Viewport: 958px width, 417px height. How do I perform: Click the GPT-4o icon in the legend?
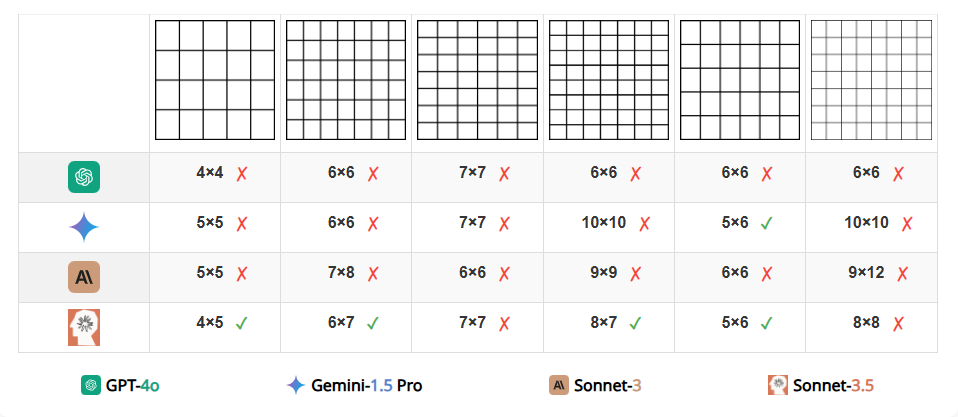point(91,385)
